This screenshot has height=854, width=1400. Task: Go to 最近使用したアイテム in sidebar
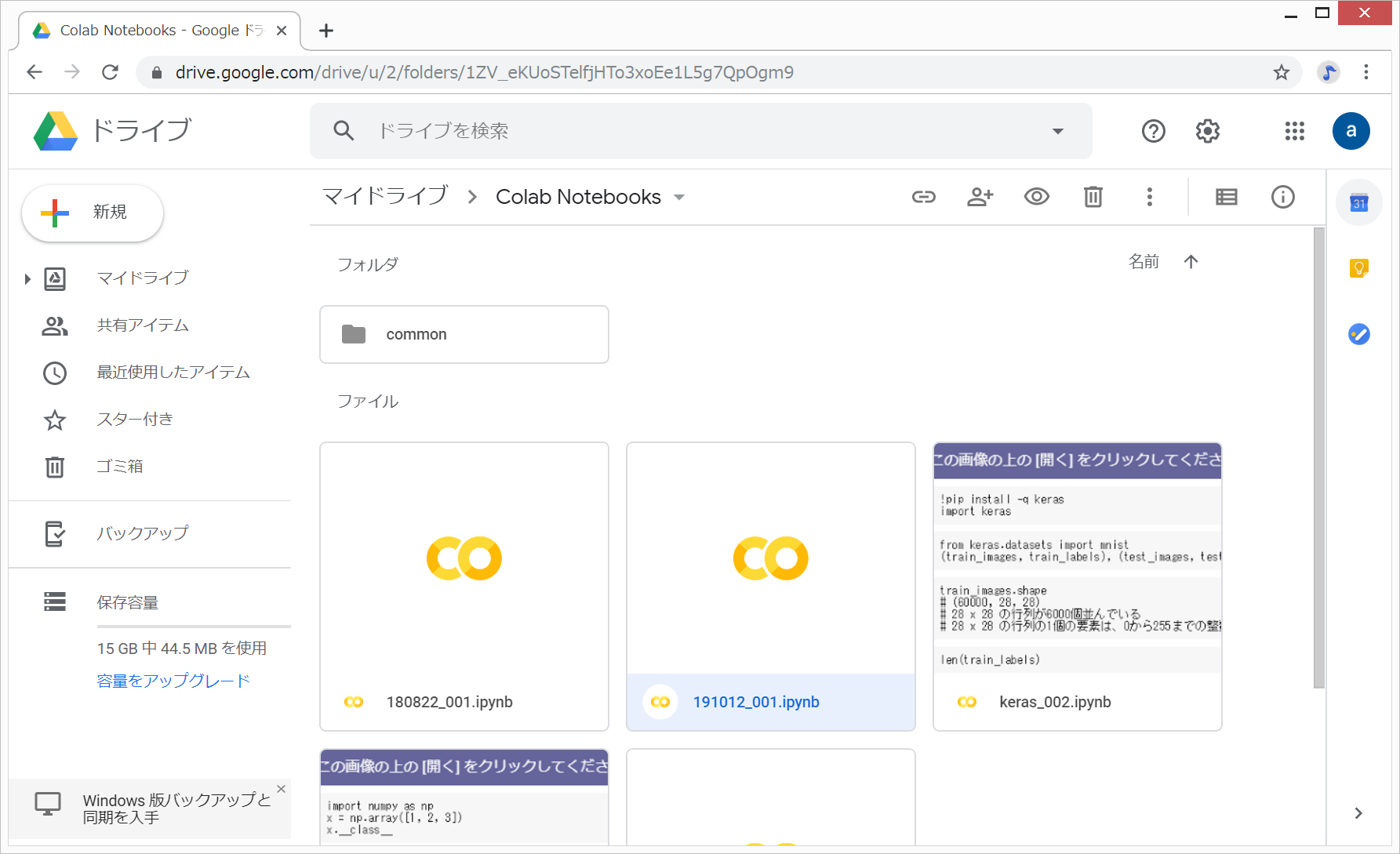click(173, 372)
